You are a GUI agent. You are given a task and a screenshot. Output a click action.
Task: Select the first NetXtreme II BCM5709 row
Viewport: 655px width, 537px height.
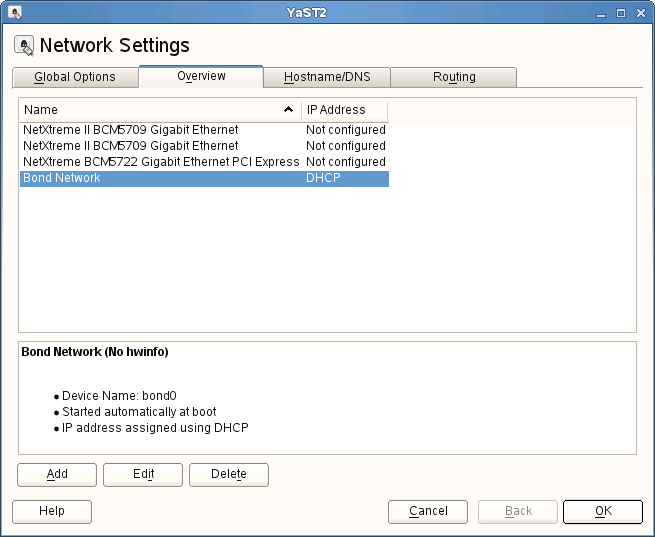coord(204,130)
